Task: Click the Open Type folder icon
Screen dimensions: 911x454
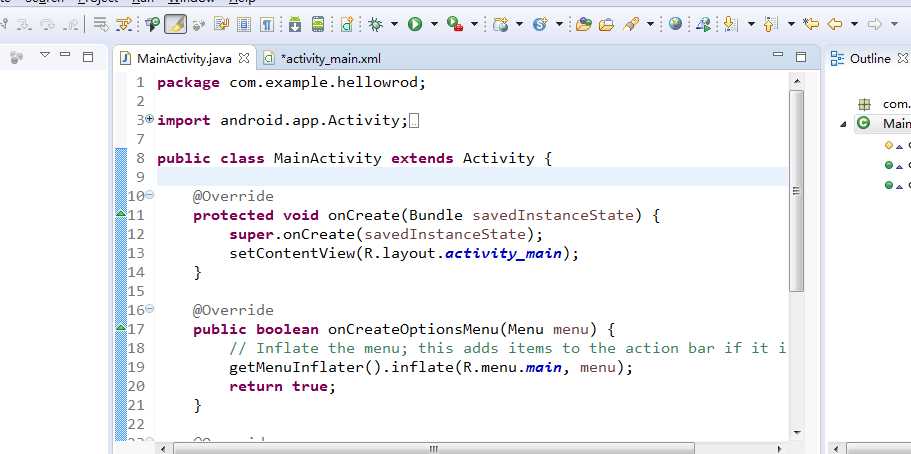Action: point(584,24)
